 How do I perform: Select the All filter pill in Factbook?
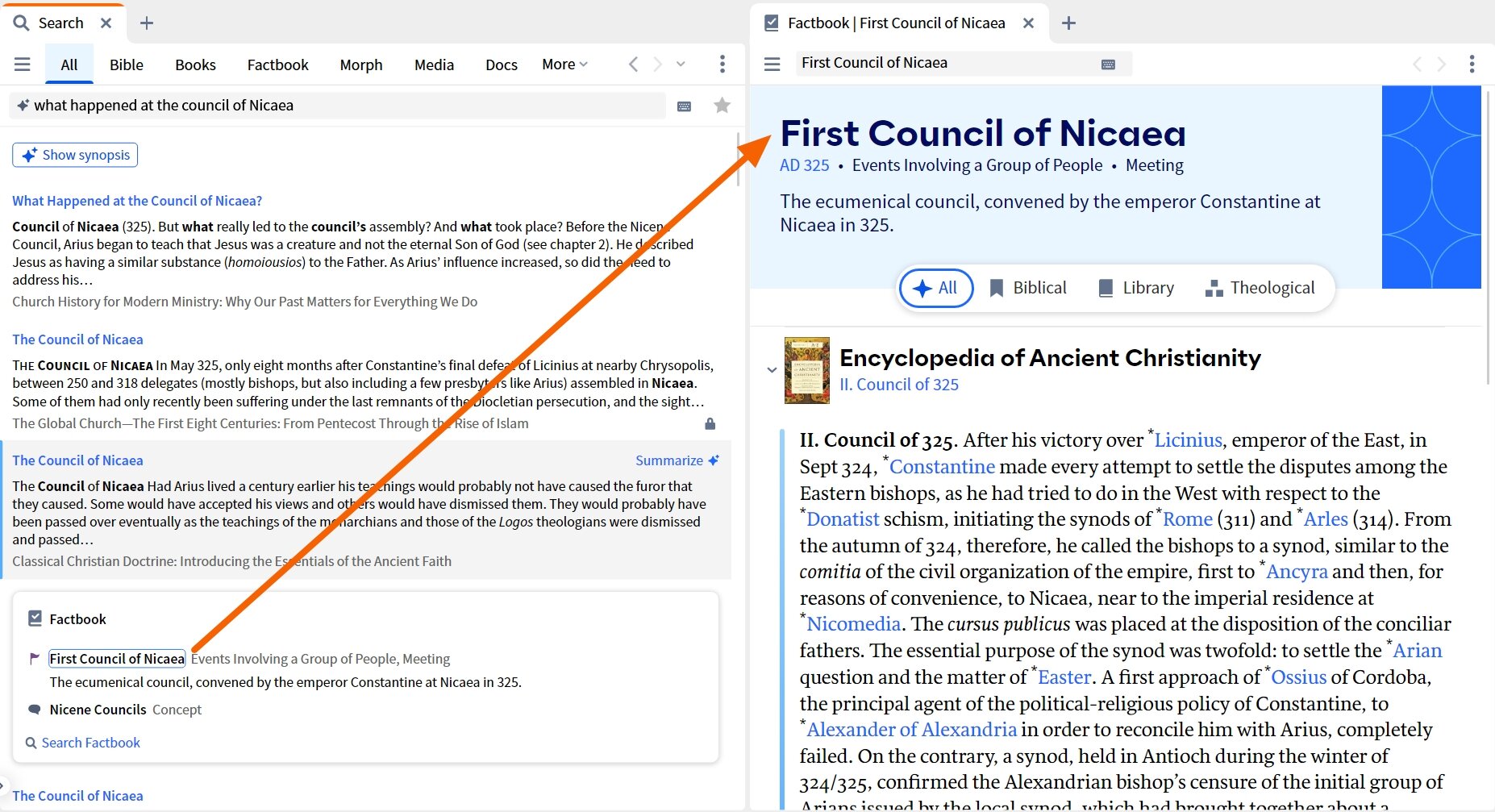[x=935, y=288]
